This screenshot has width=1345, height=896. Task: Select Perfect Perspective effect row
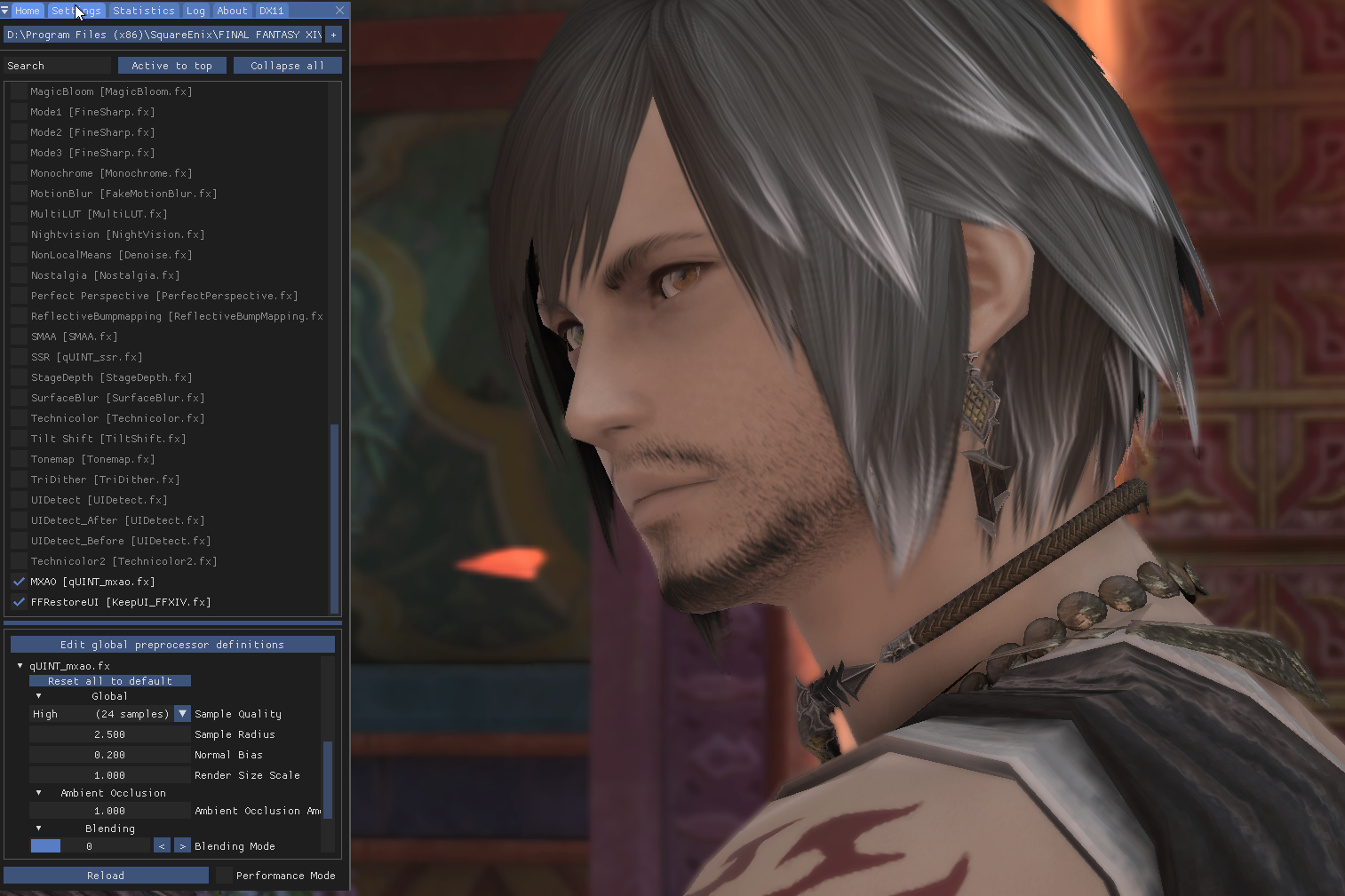[x=164, y=296]
